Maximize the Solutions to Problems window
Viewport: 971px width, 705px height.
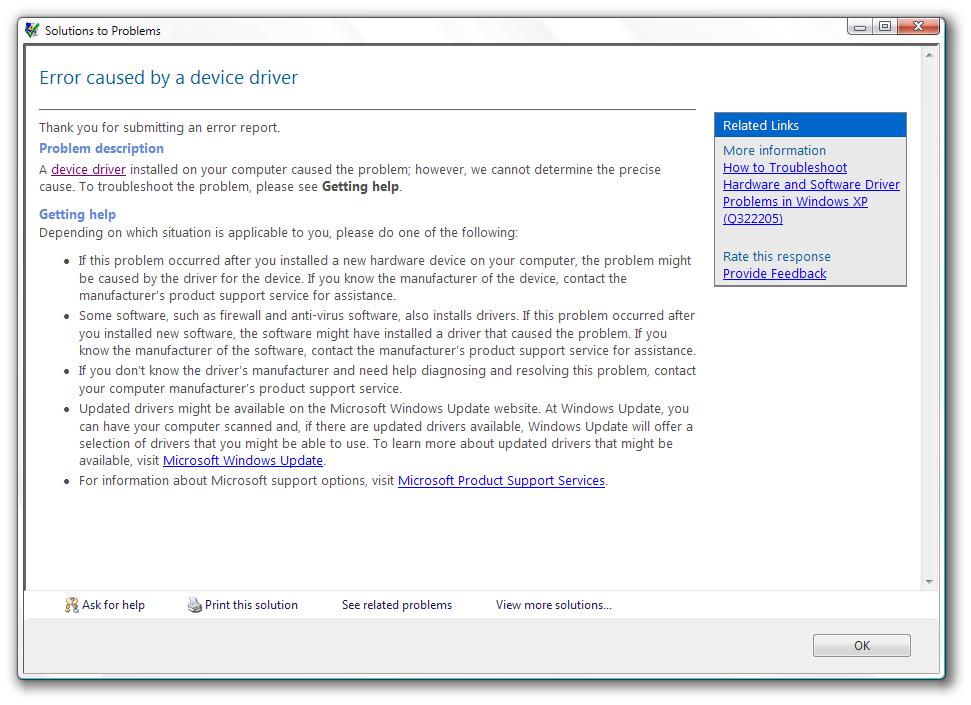[885, 27]
